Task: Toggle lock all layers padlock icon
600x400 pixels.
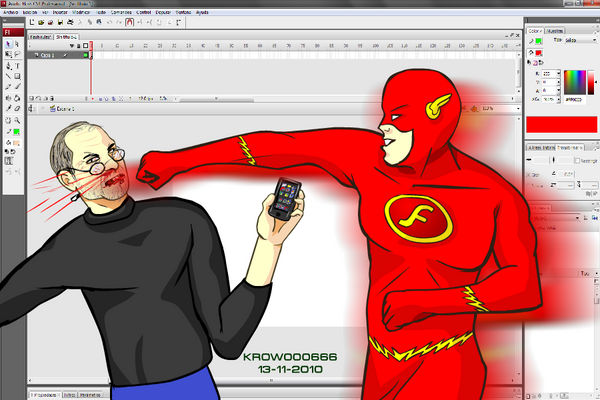Action: pos(78,46)
